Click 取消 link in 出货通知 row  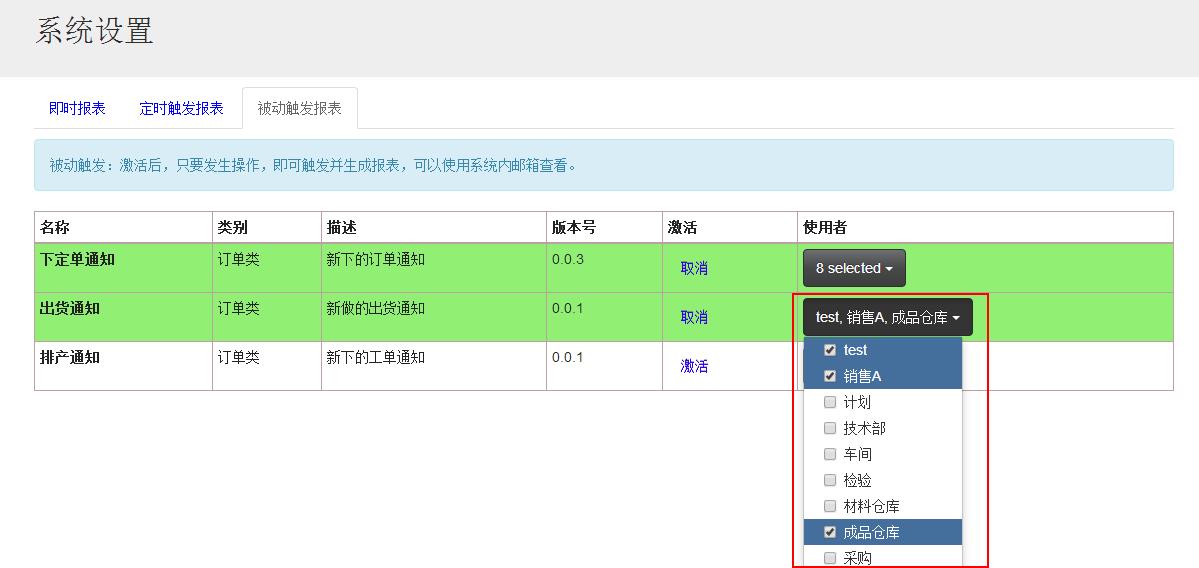tap(694, 317)
